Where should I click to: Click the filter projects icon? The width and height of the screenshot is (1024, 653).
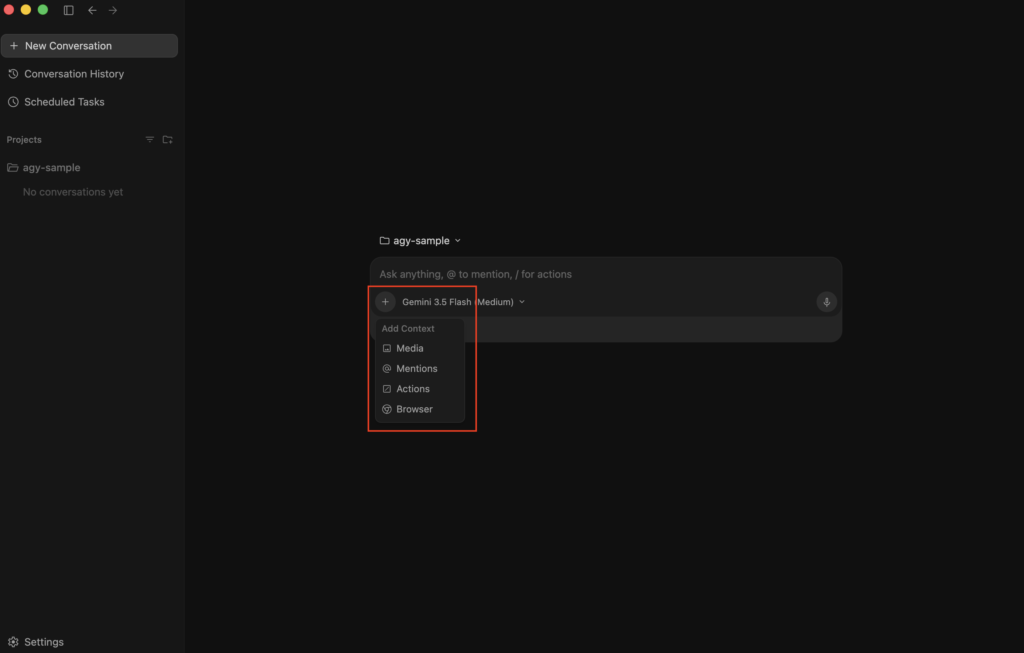pos(150,140)
